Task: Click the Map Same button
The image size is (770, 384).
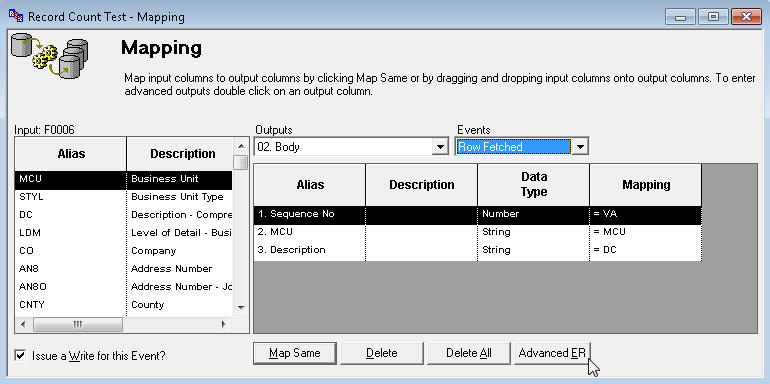Action: (294, 353)
